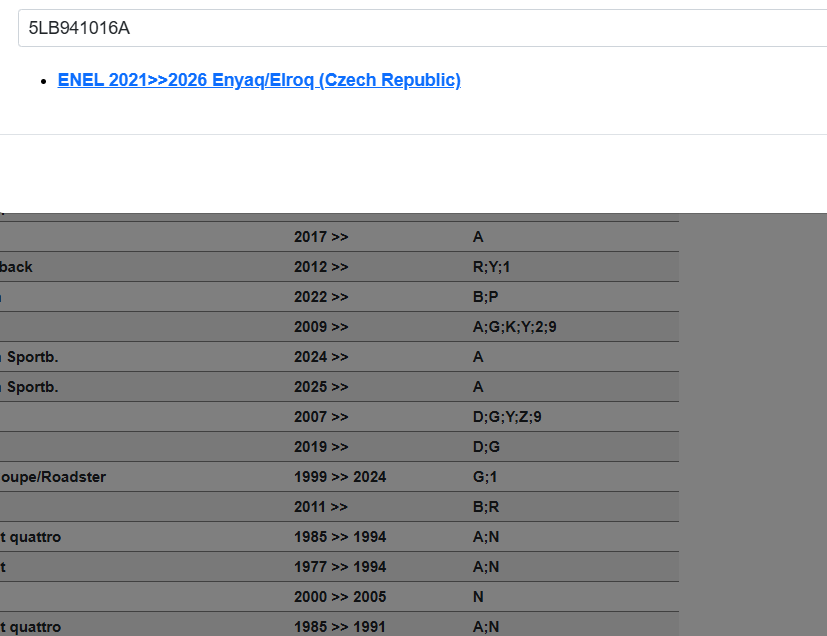Viewport: 827px width, 636px height.
Task: Select the 2012 >> year cell
Action: [x=321, y=267]
